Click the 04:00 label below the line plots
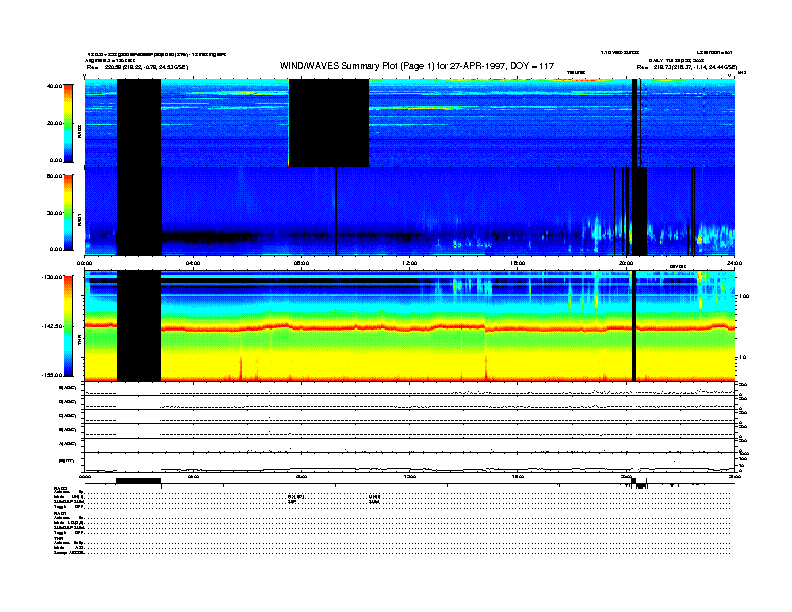 tap(193, 476)
